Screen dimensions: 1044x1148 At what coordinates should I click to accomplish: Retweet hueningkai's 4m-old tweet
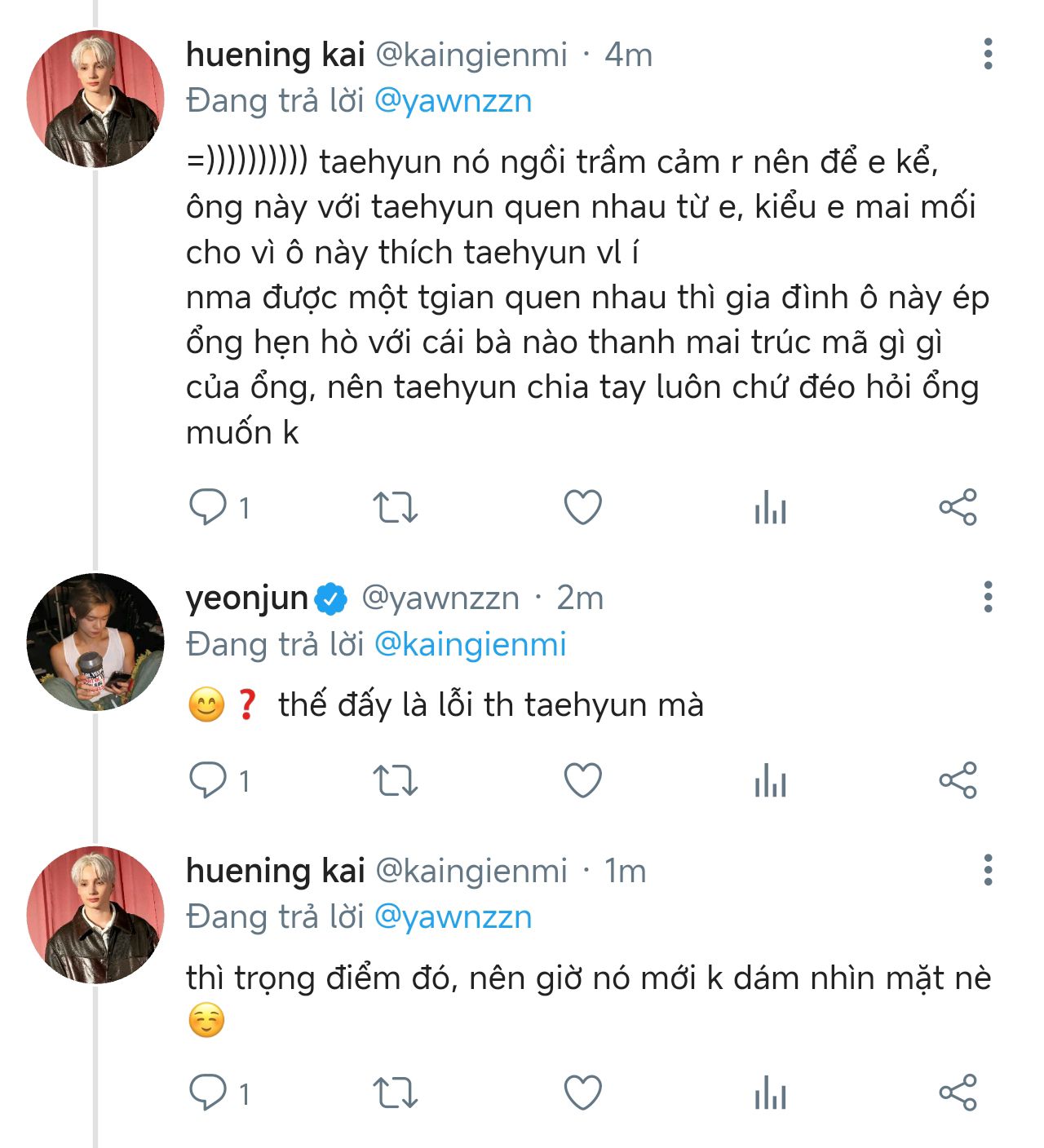(396, 507)
